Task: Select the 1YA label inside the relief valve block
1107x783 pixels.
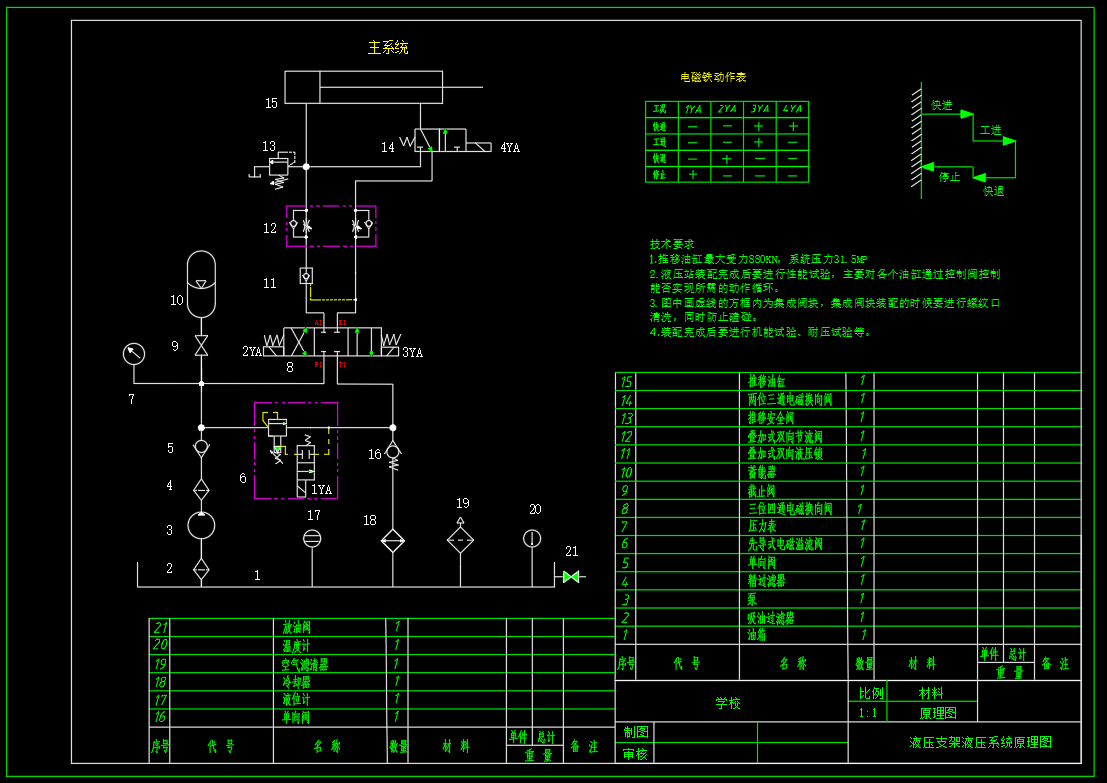Action: coord(321,489)
